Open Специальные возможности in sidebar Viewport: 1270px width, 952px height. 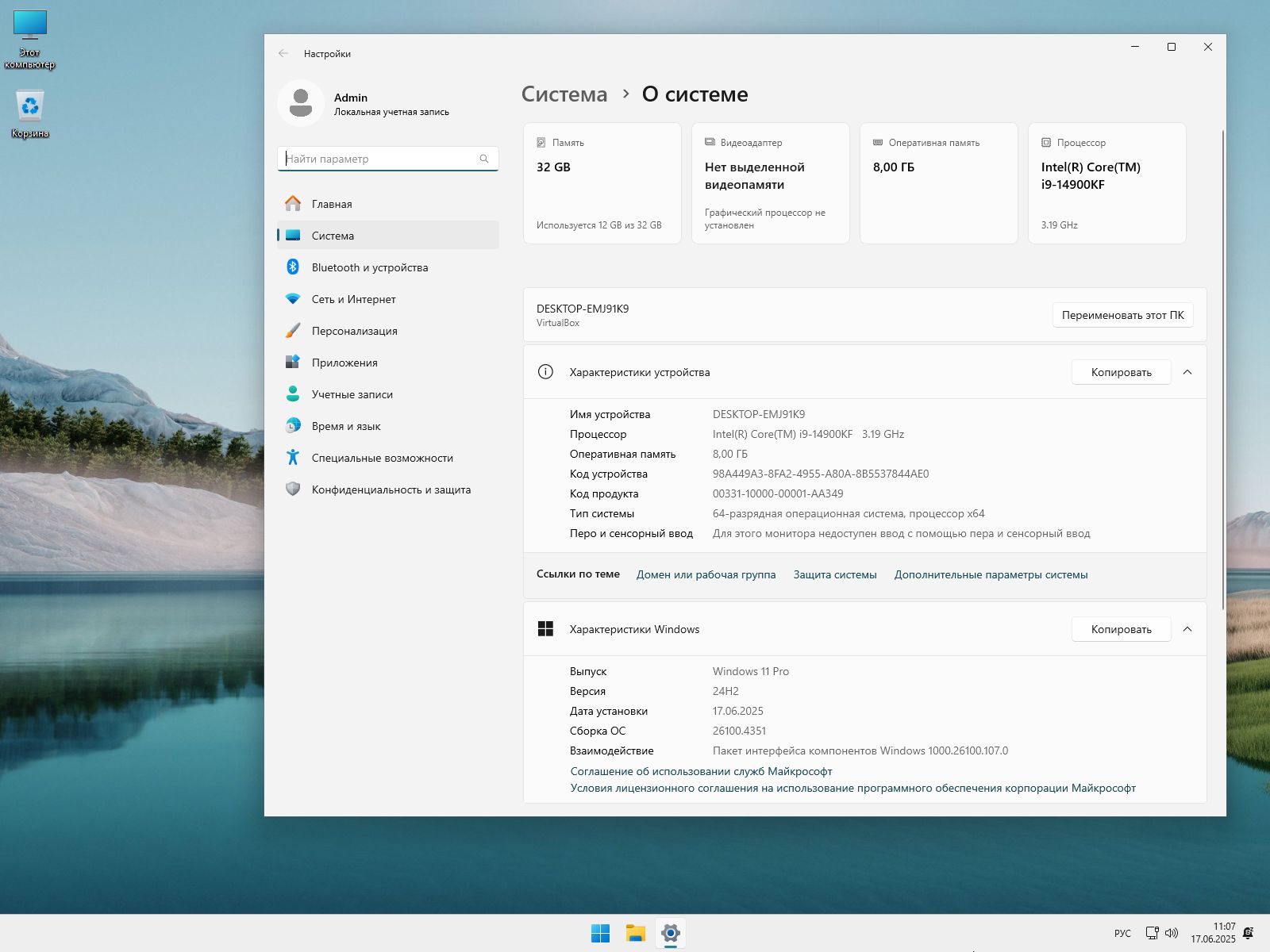(388, 458)
